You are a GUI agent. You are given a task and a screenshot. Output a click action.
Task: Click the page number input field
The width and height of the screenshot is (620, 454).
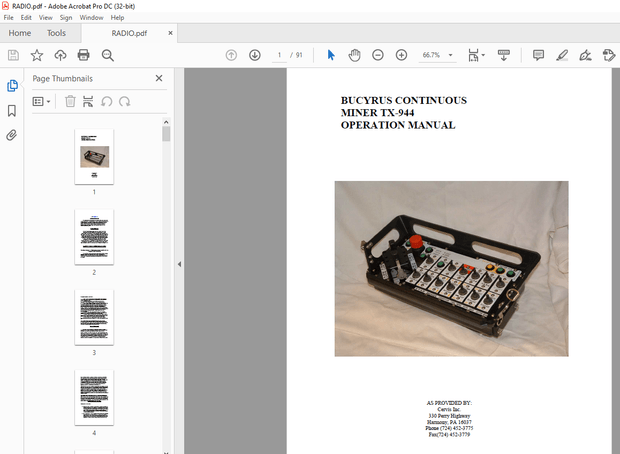pos(279,55)
